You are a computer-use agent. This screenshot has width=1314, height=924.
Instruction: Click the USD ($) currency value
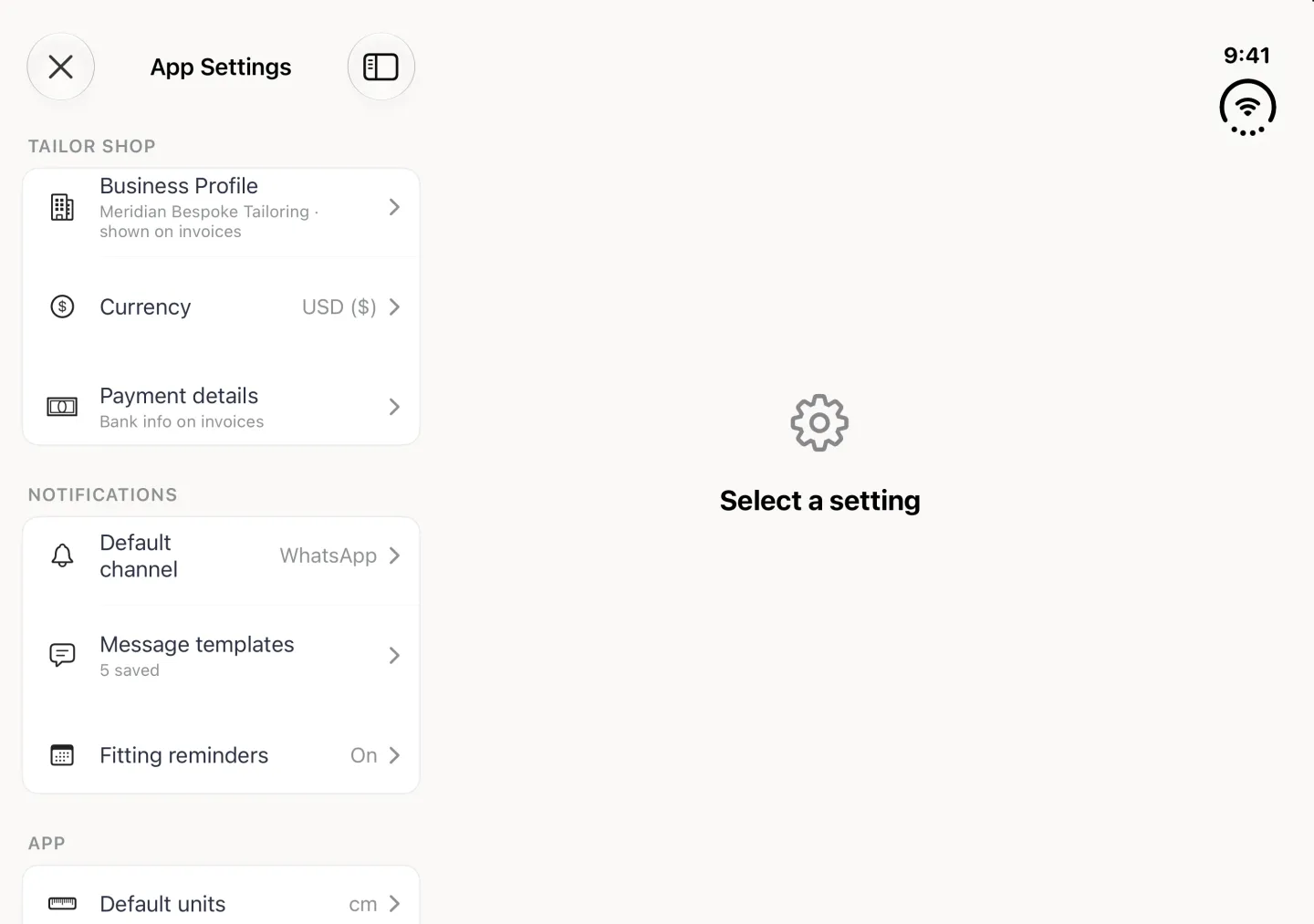339,306
